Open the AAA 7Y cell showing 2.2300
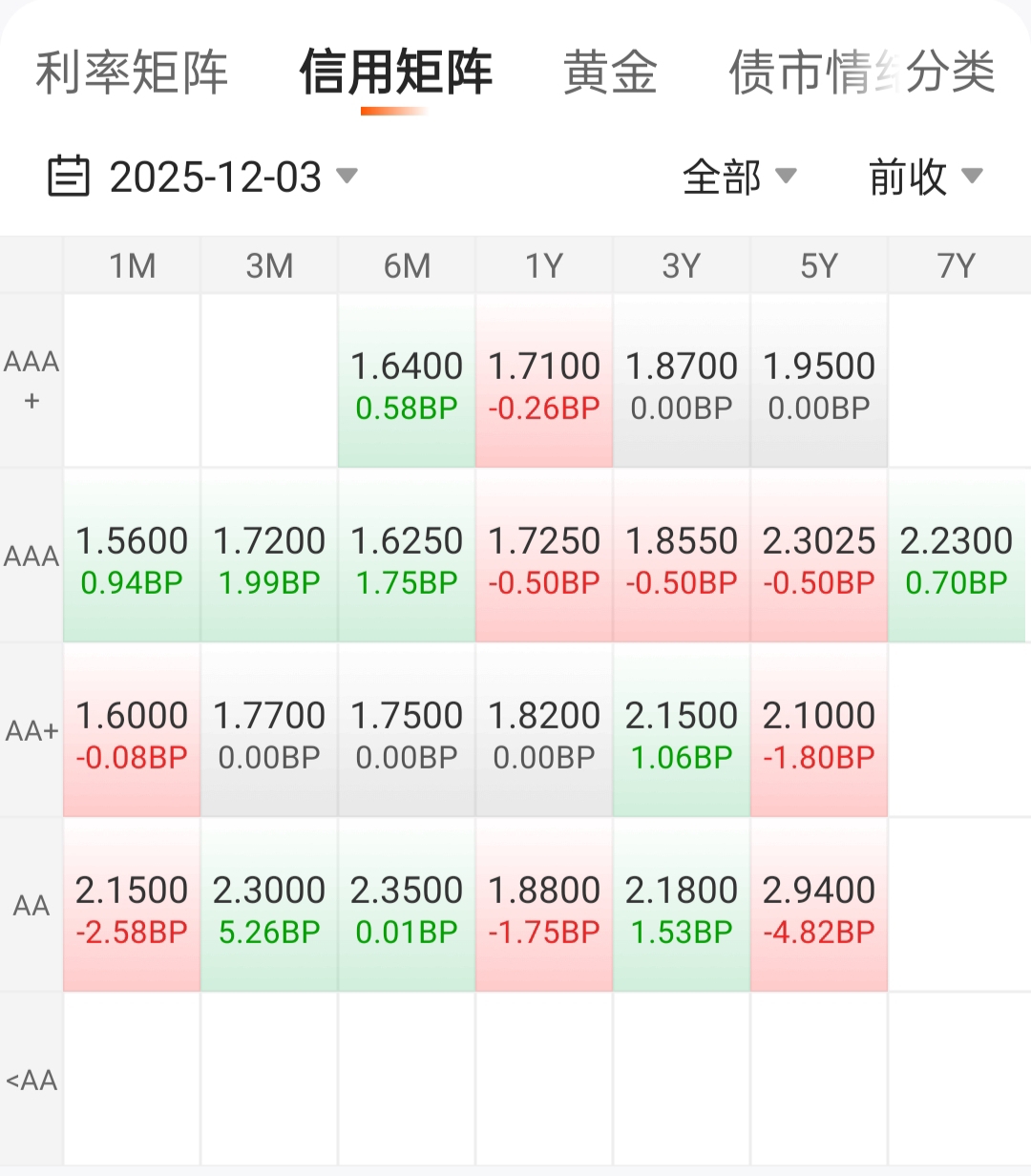1031x1176 pixels. click(957, 556)
